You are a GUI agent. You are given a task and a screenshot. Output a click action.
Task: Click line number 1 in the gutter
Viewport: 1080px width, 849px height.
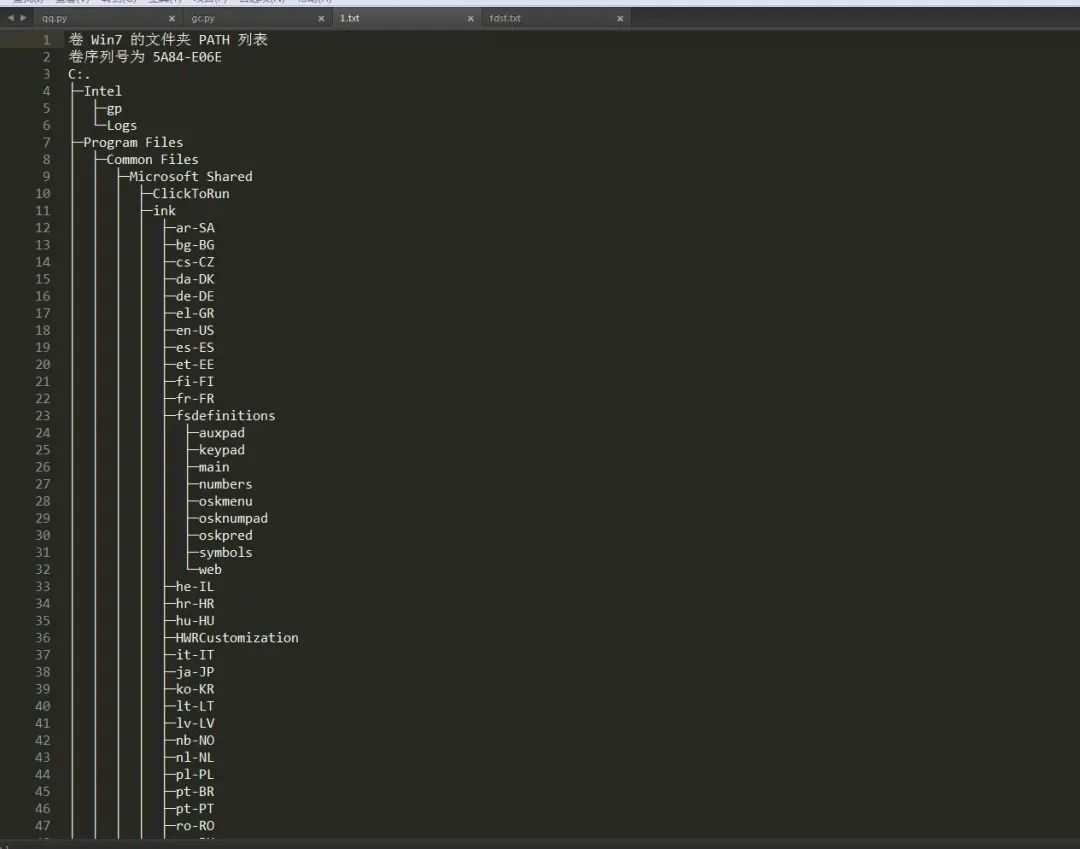[46, 39]
